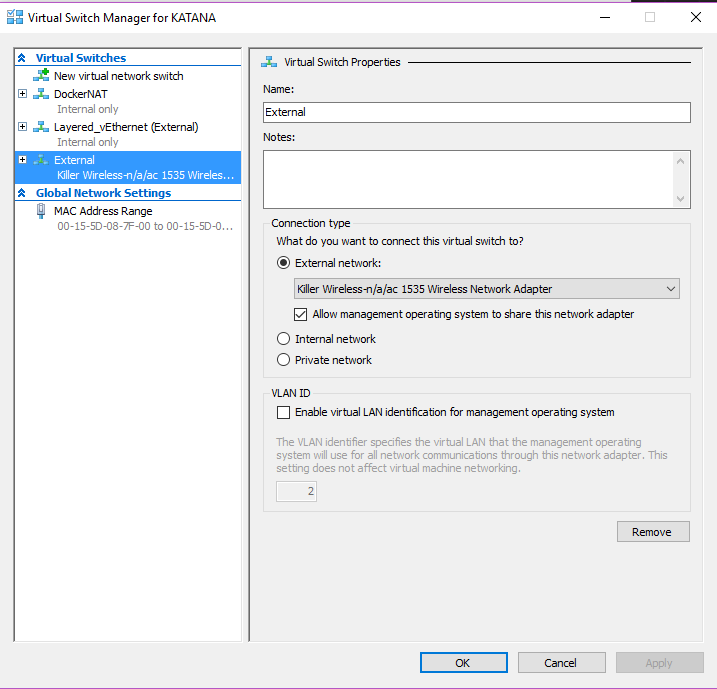Close the Virtual Switch Manager window
This screenshot has width=717, height=689.
(696, 17)
